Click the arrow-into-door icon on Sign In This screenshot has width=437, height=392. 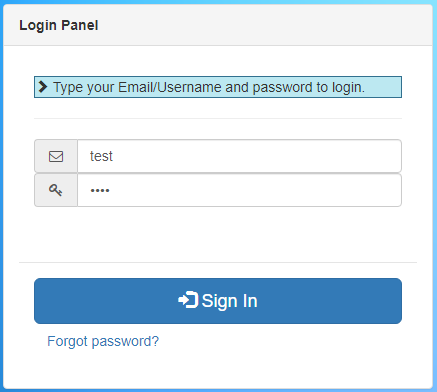click(x=188, y=300)
